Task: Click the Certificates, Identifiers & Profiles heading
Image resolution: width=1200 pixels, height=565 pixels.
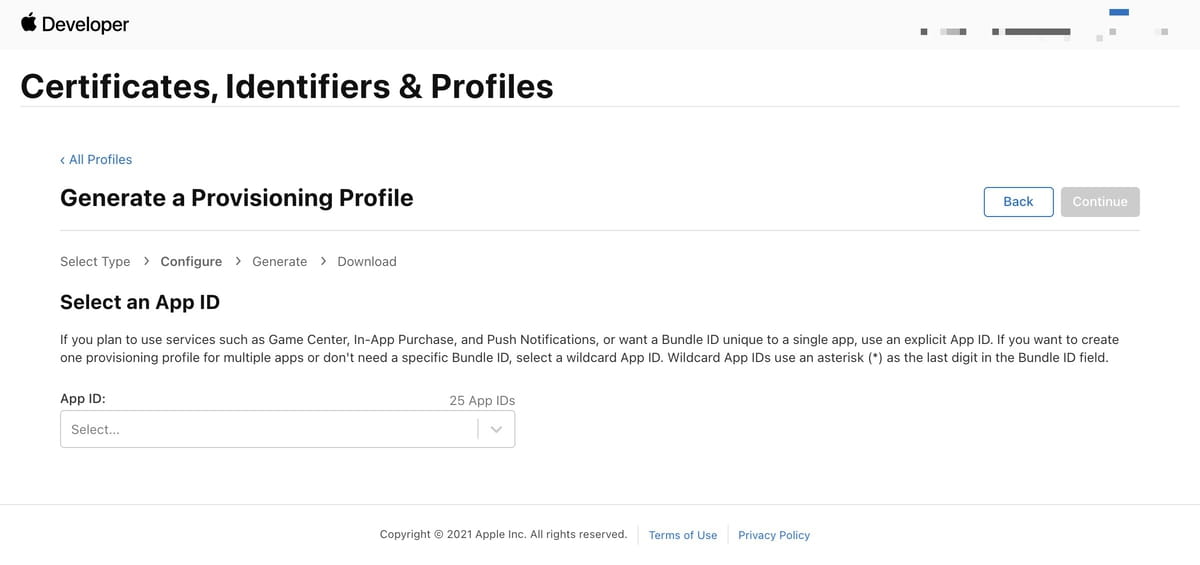Action: click(x=287, y=86)
